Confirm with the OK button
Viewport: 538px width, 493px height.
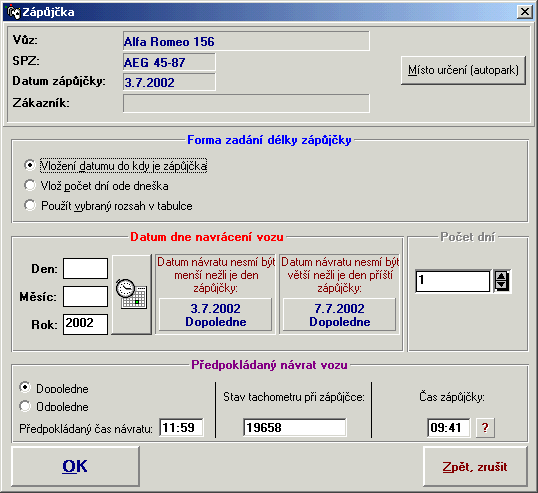pos(75,466)
